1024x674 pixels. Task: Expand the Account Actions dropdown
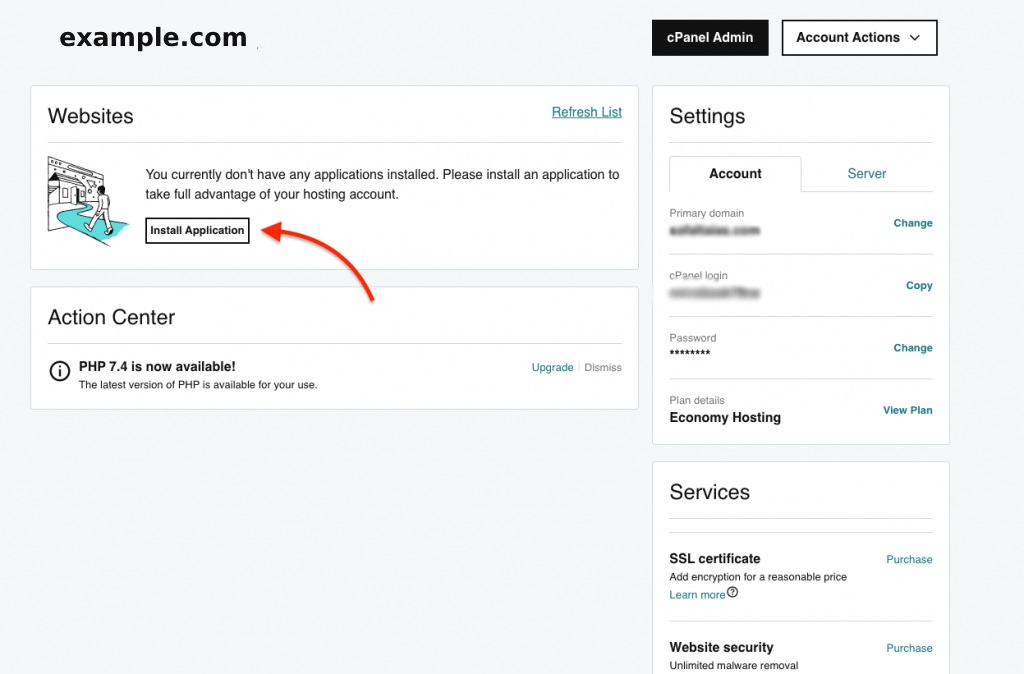[858, 38]
